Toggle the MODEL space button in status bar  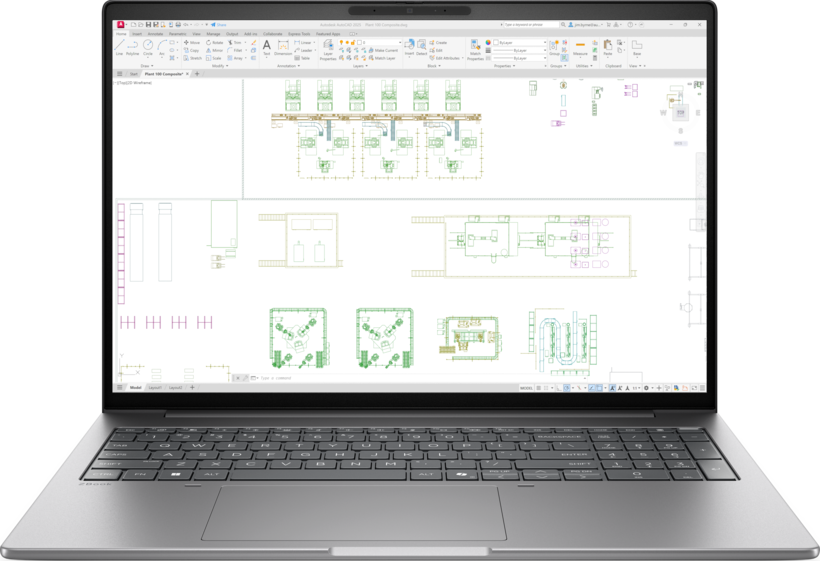[x=526, y=388]
